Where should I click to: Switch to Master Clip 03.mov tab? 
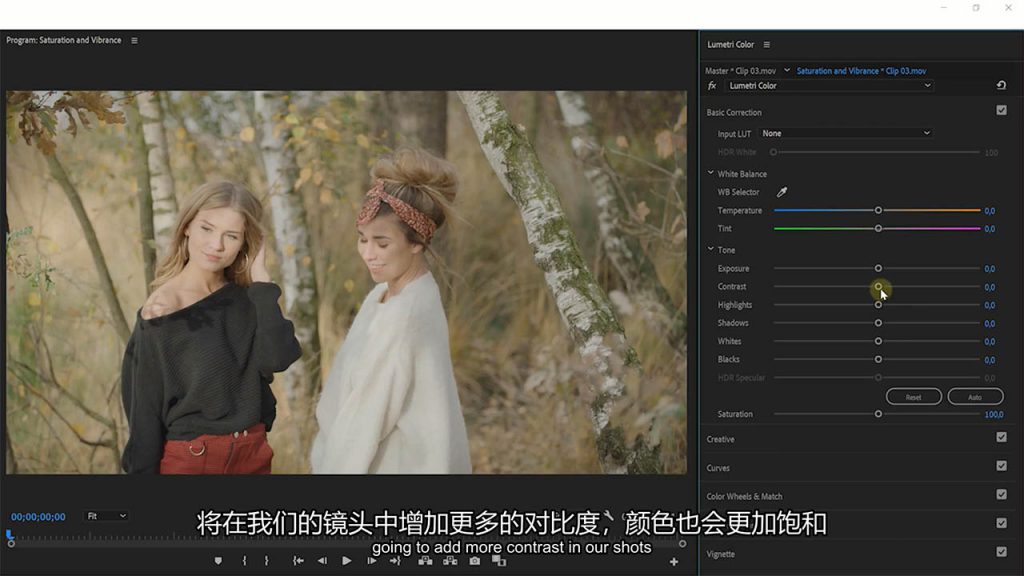tap(740, 71)
